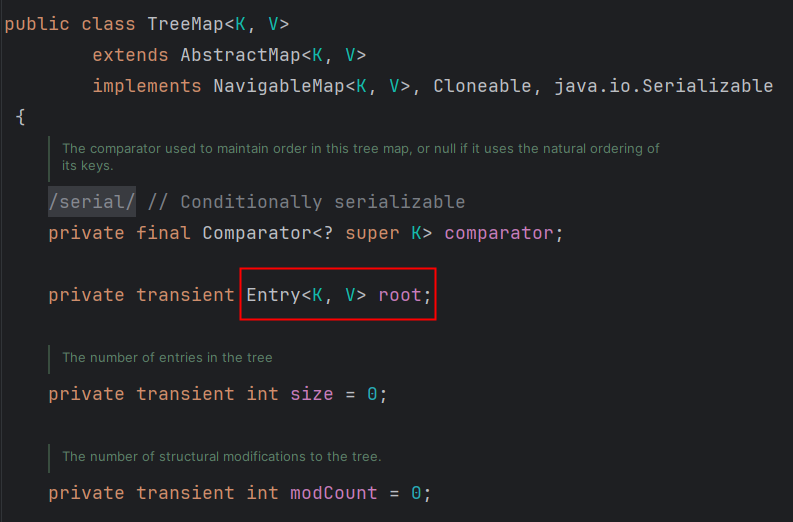Image resolution: width=793 pixels, height=522 pixels.
Task: Click the 'implements' keyword
Action: click(x=147, y=86)
